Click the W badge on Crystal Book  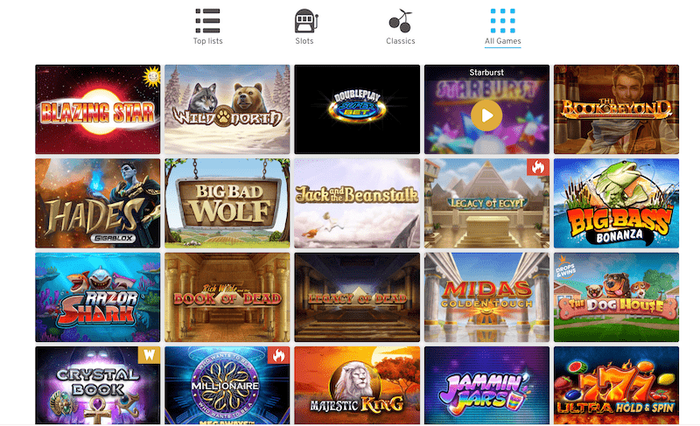149,355
